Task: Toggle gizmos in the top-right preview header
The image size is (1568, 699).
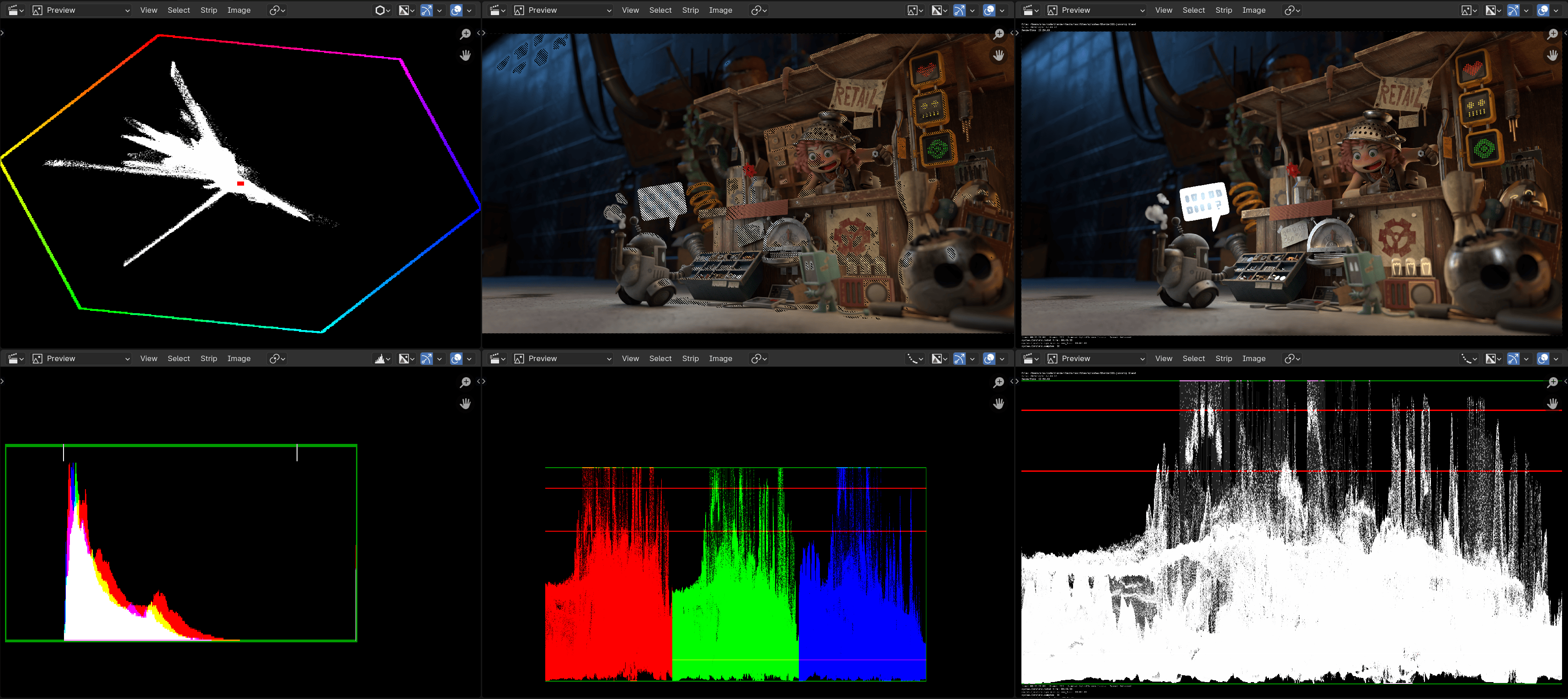Action: click(1513, 11)
